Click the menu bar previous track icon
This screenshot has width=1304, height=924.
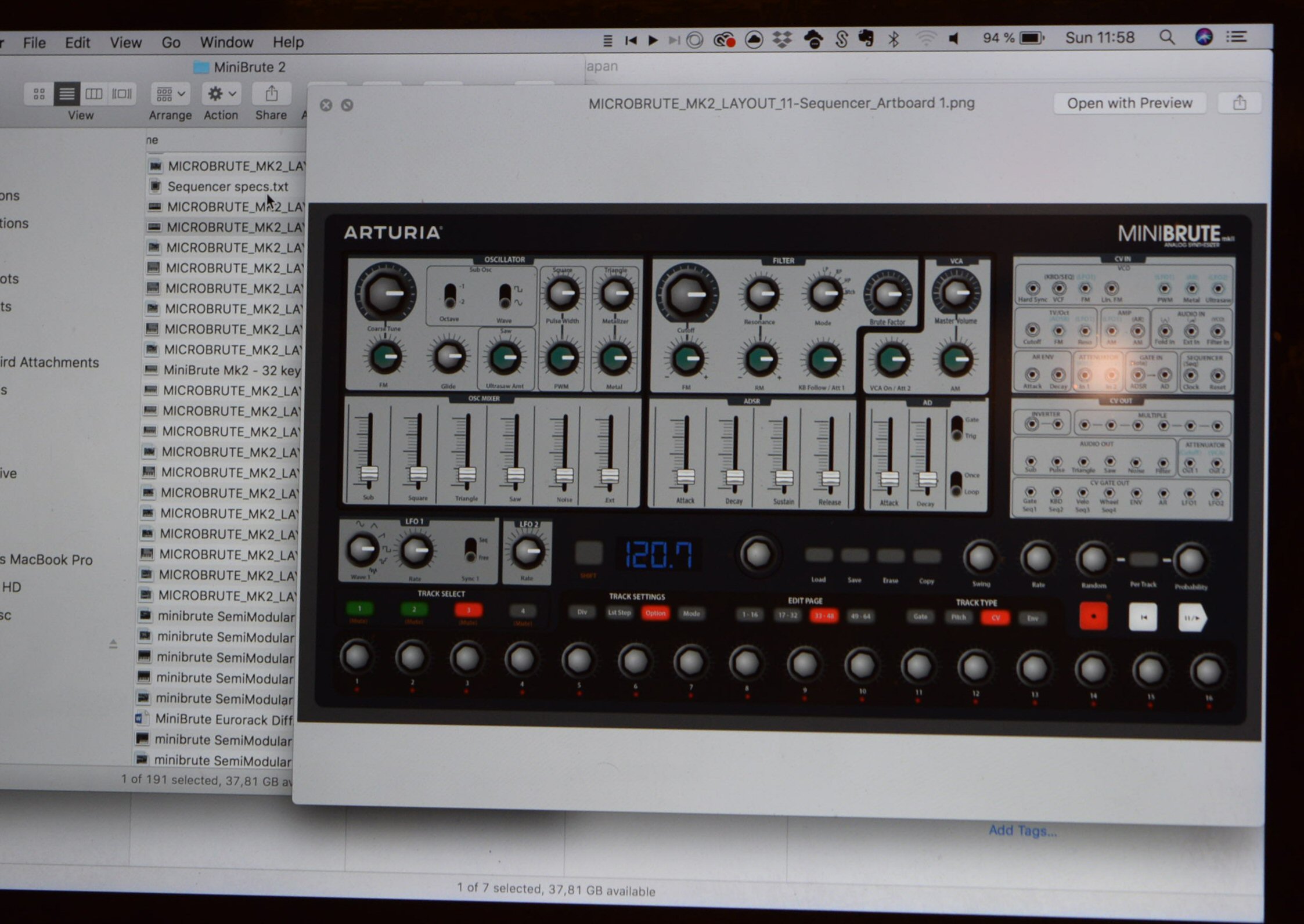(x=631, y=40)
